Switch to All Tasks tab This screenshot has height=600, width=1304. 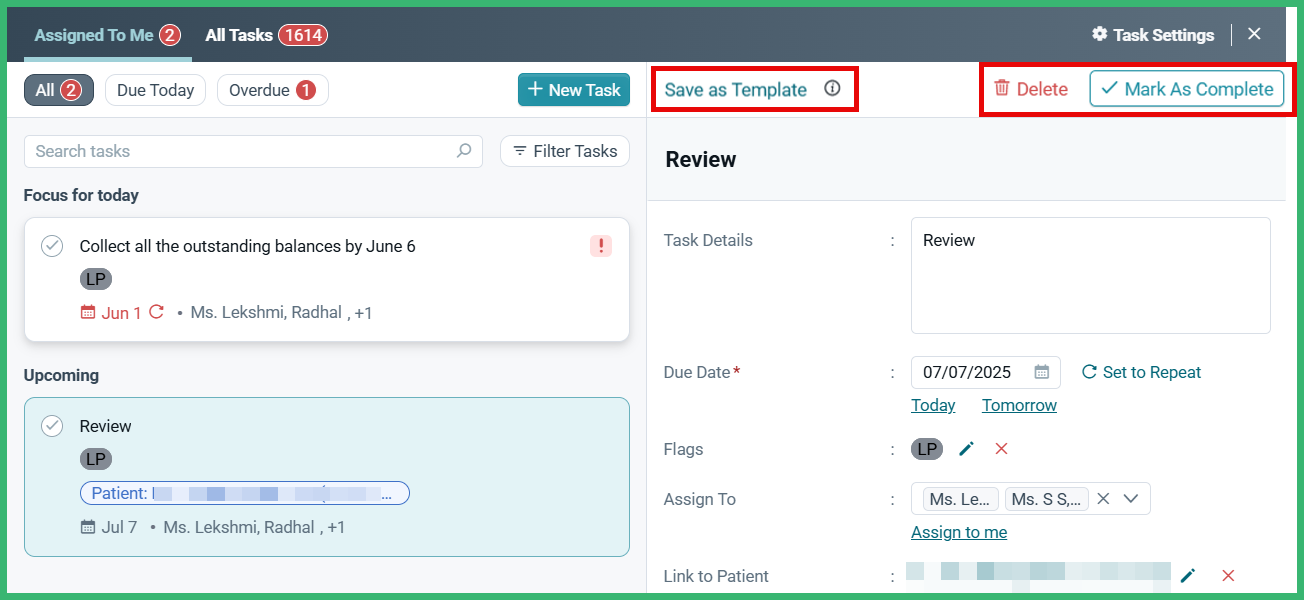coord(266,35)
